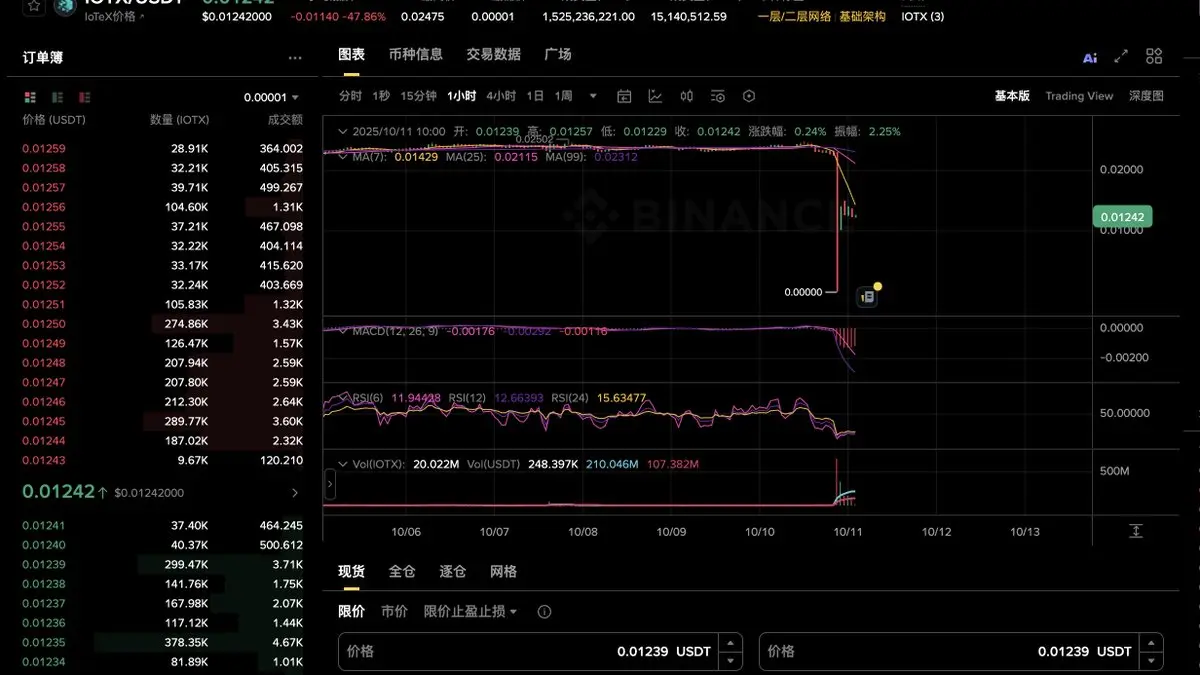Open the chart display settings icon
Image resolution: width=1200 pixels, height=675 pixels.
click(x=717, y=96)
